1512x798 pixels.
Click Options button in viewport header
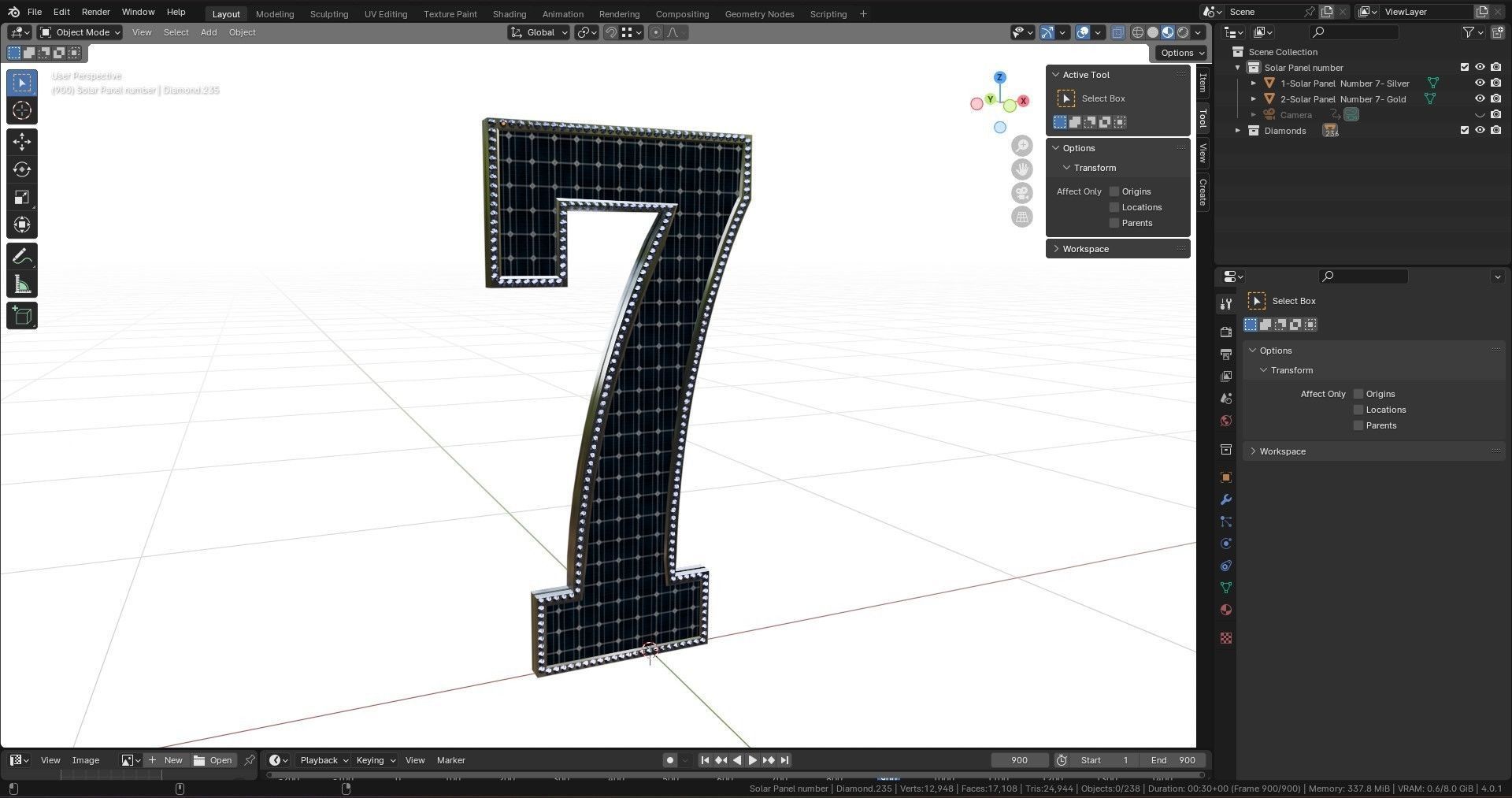(x=1181, y=53)
